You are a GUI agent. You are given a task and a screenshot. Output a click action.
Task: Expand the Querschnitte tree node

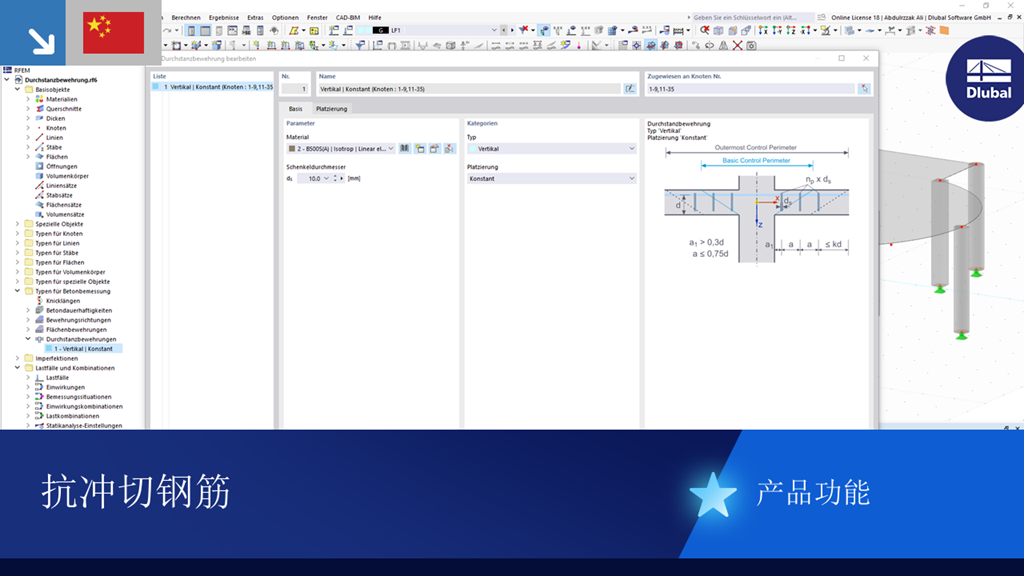[x=28, y=108]
